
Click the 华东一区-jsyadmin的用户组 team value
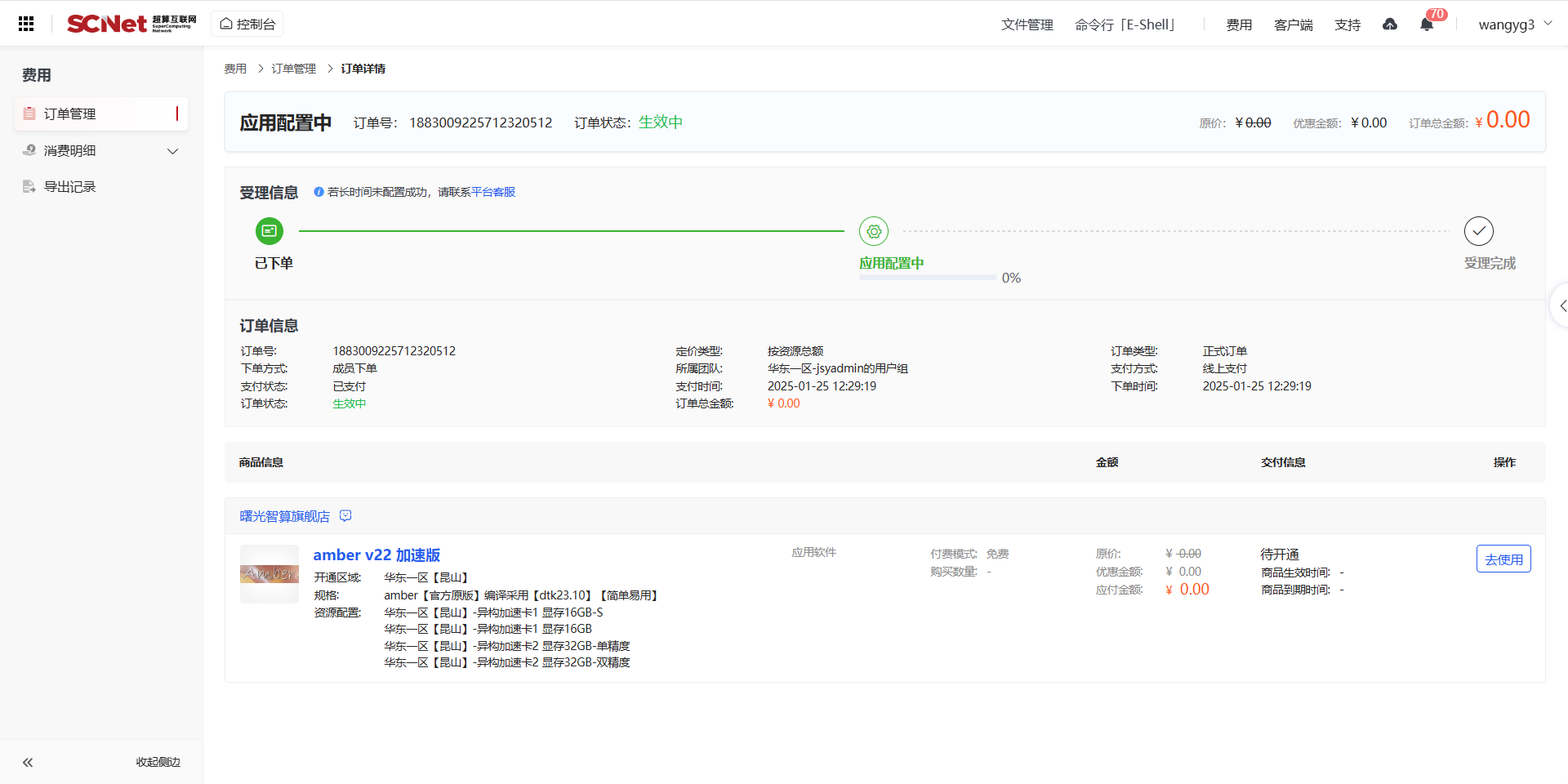(x=838, y=368)
